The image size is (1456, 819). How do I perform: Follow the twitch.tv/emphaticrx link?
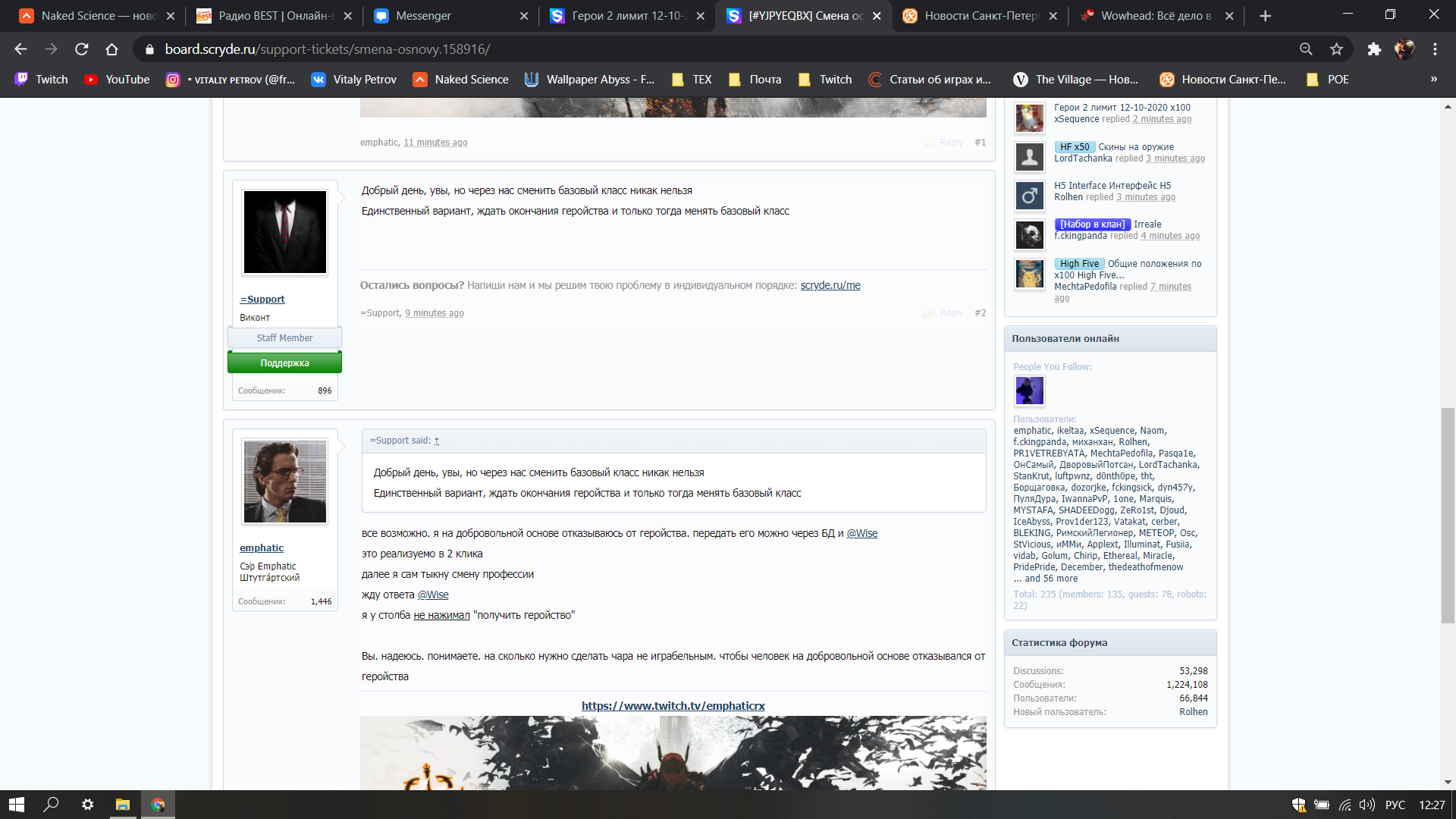[673, 705]
